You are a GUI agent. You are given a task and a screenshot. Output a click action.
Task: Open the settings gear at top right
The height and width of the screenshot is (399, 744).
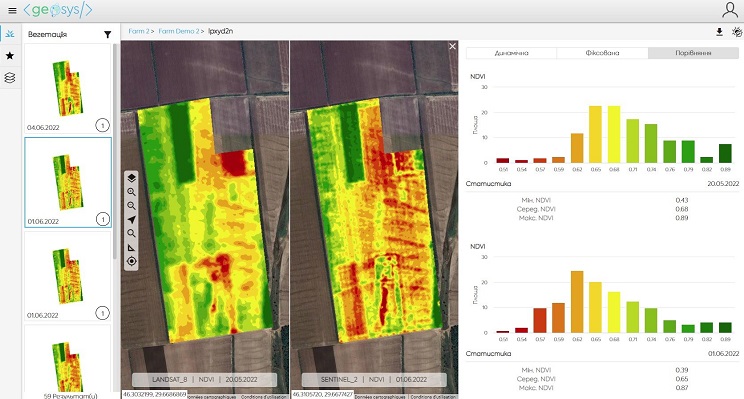click(737, 32)
